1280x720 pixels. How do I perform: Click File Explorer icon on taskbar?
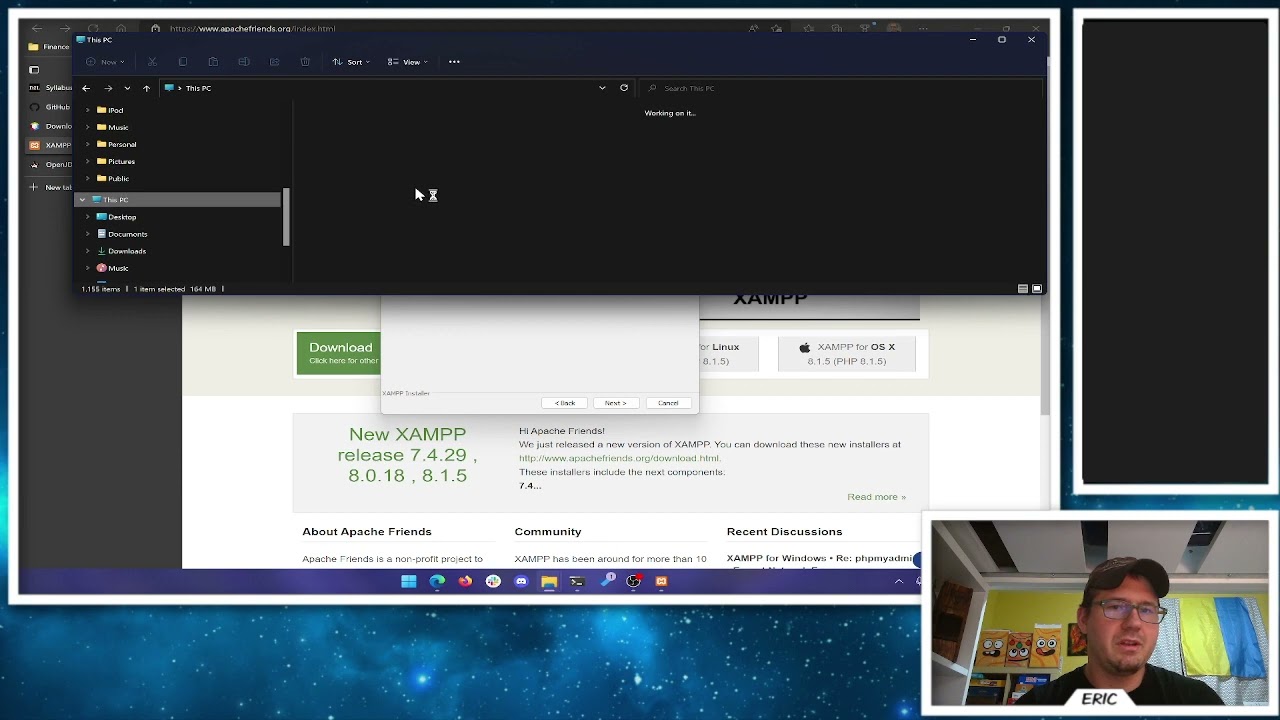click(x=549, y=581)
